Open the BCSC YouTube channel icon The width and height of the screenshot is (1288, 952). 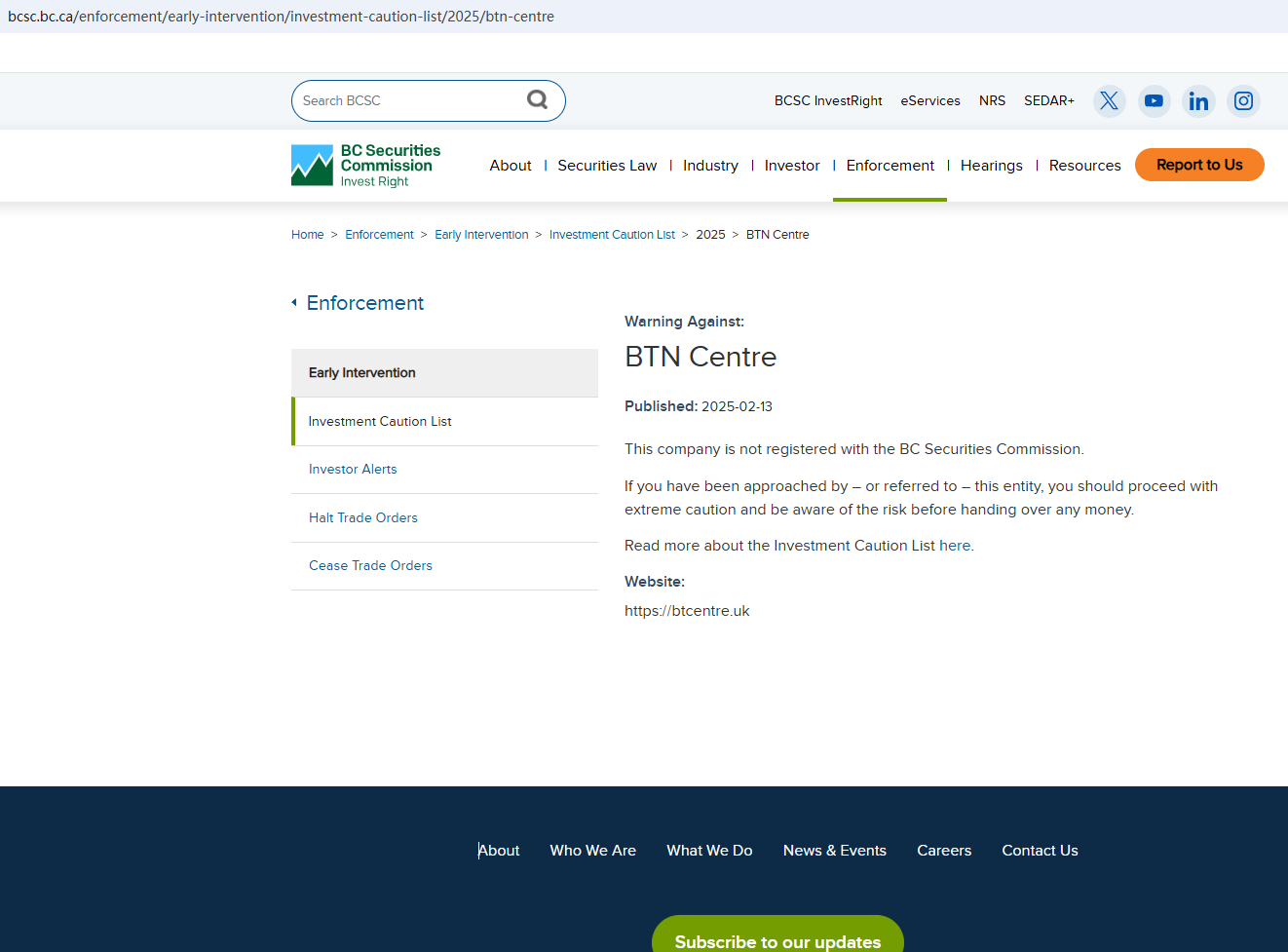tap(1154, 100)
